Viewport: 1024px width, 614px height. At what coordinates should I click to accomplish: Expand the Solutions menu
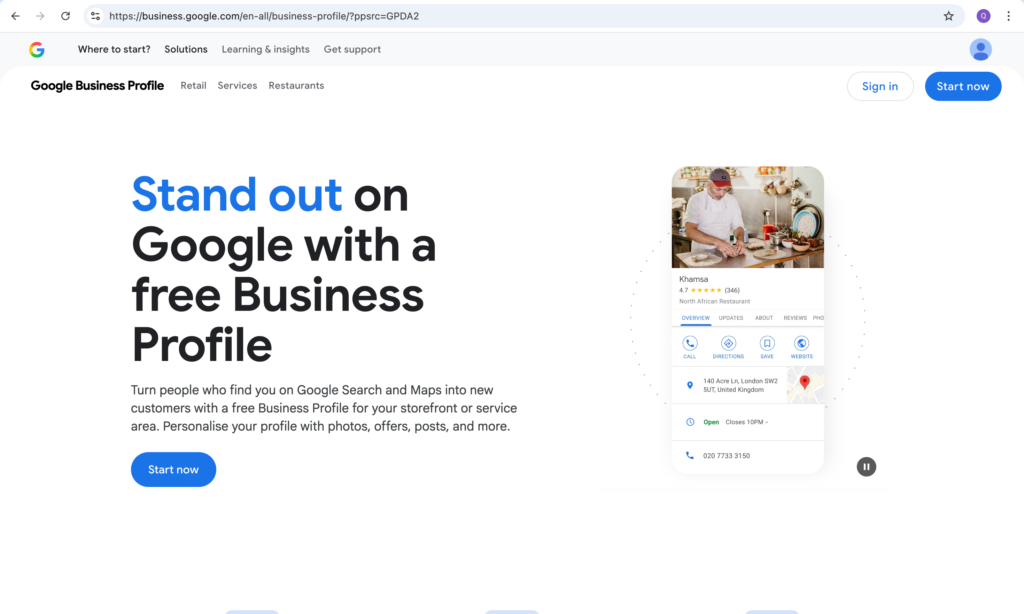click(186, 49)
